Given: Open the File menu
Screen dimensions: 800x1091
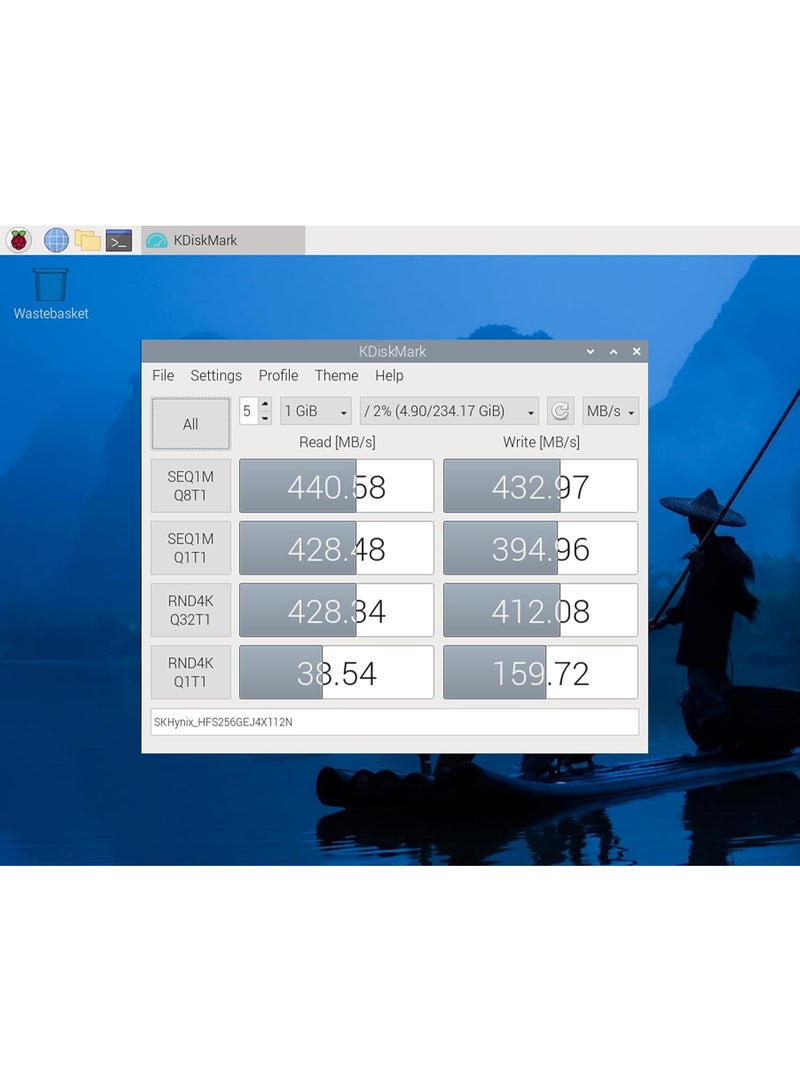Looking at the screenshot, I should coord(162,376).
